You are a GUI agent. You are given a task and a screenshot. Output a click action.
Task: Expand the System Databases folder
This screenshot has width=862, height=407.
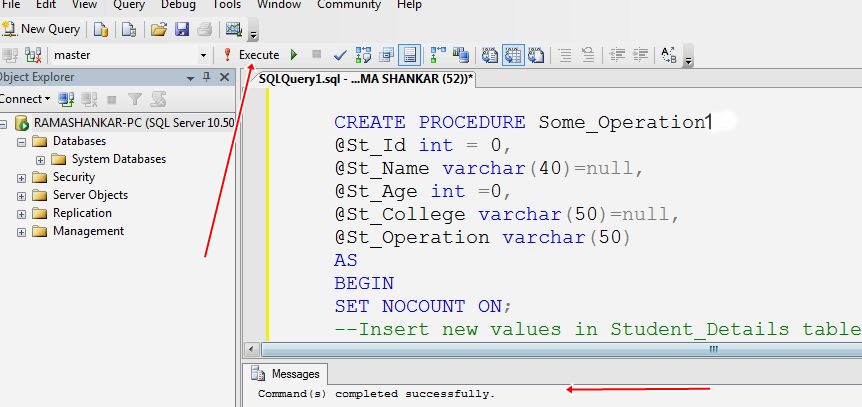tap(40, 160)
